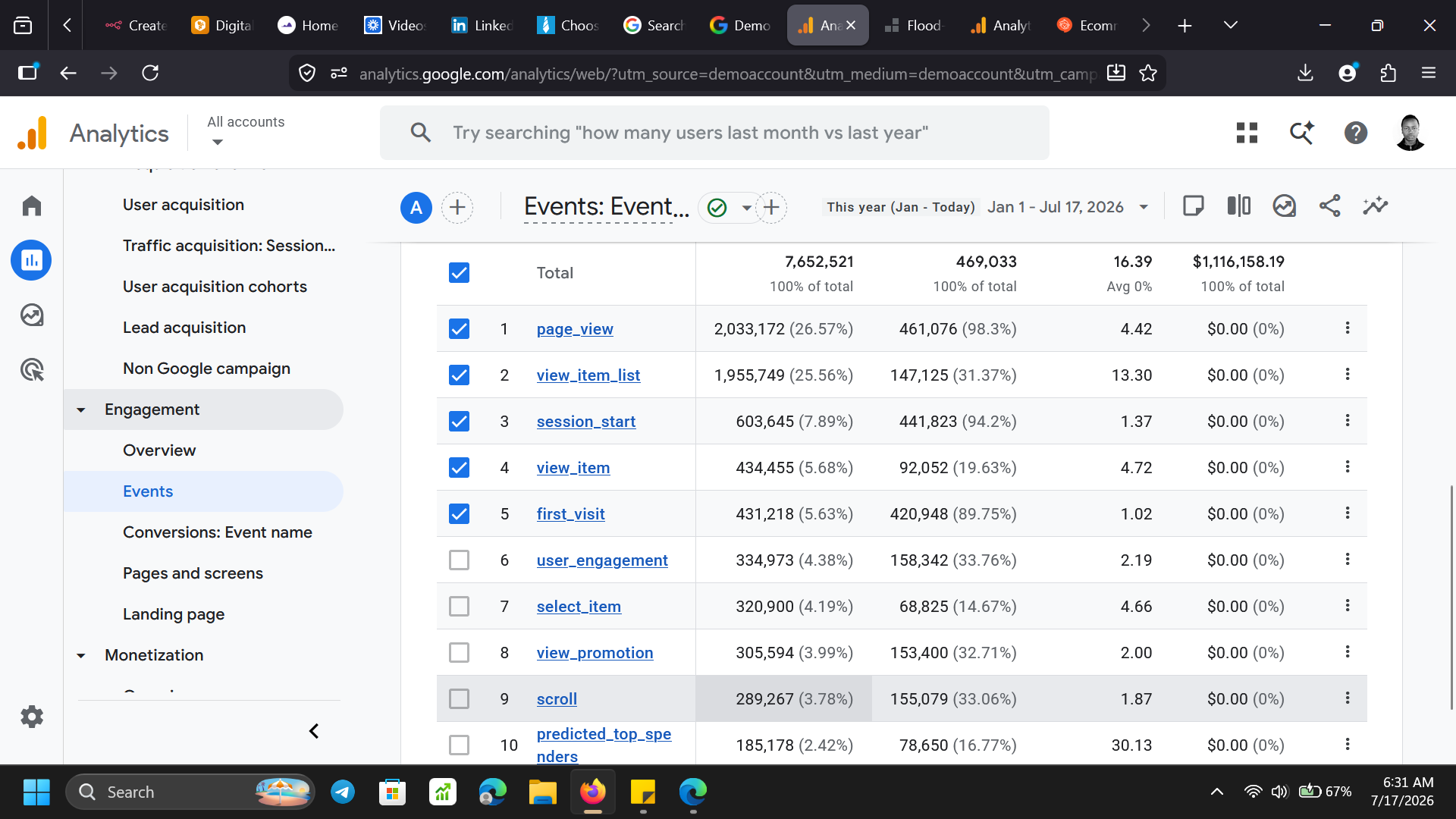Viewport: 1456px width, 819px height.
Task: Open User acquisition report
Action: point(184,205)
